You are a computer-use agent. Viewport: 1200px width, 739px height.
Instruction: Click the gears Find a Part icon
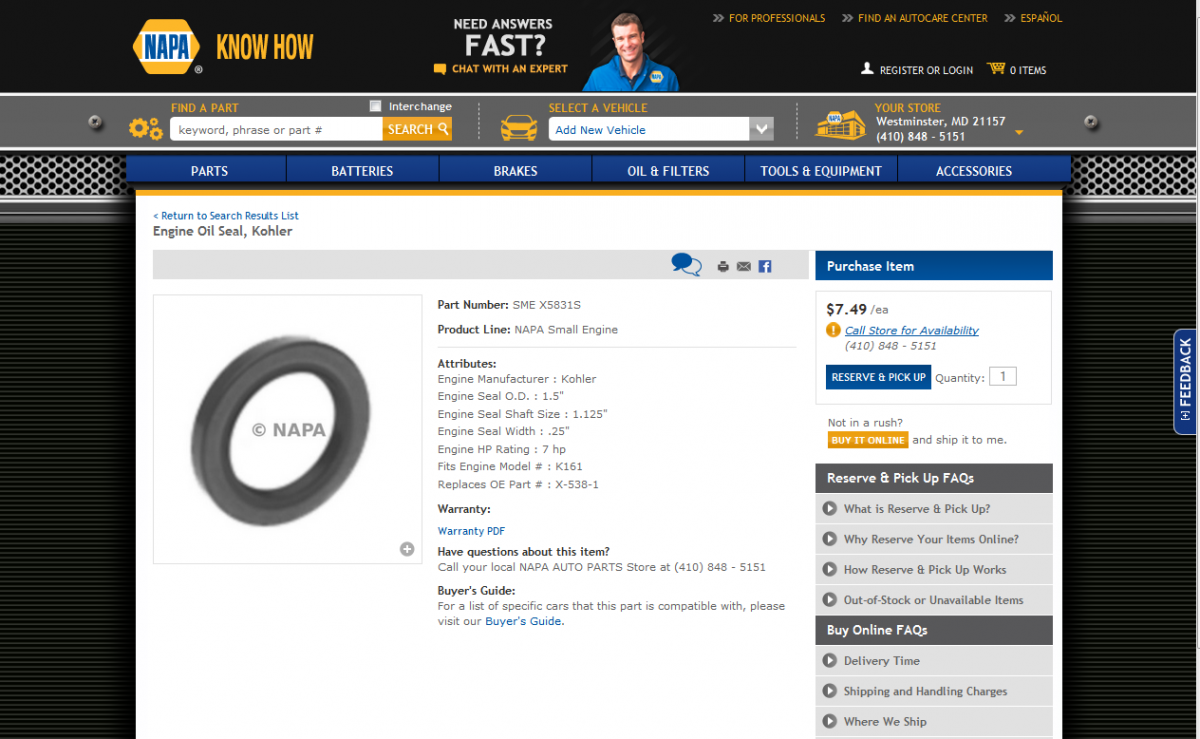146,128
